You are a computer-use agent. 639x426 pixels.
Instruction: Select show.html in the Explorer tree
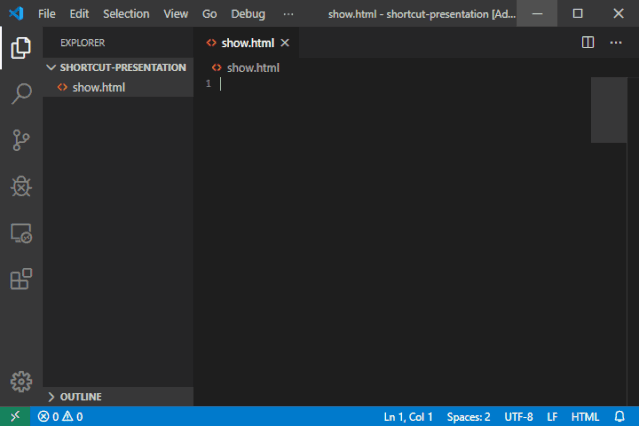pyautogui.click(x=118, y=87)
